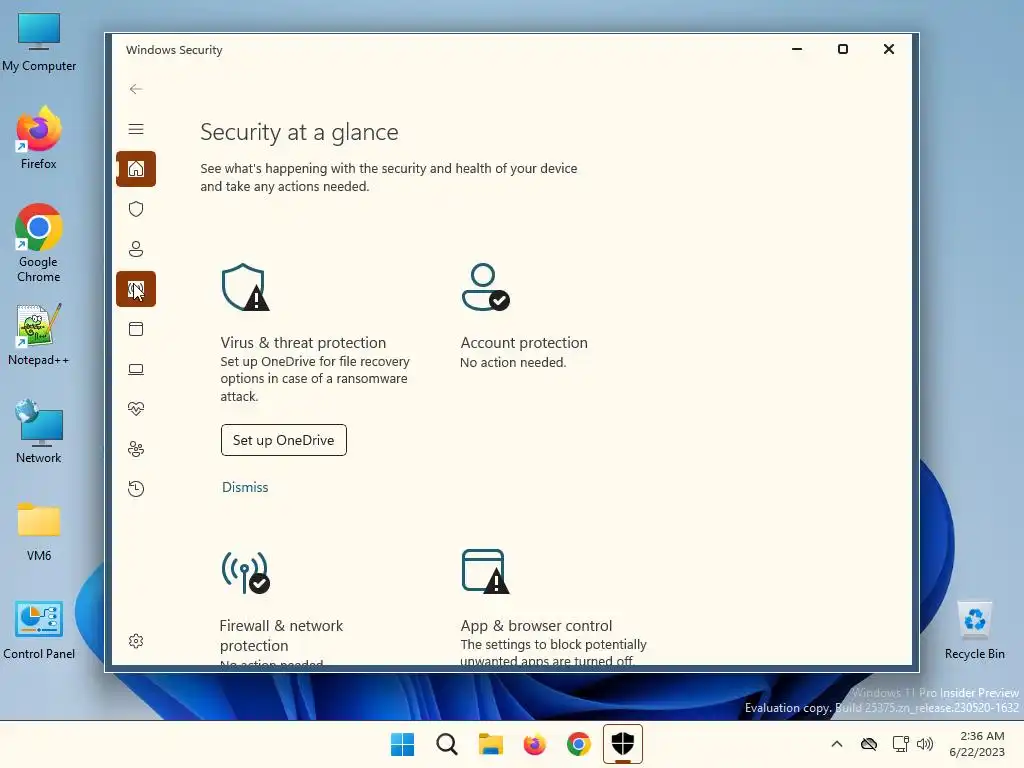The image size is (1024, 768).
Task: Open the hamburger navigation menu
Action: point(136,129)
